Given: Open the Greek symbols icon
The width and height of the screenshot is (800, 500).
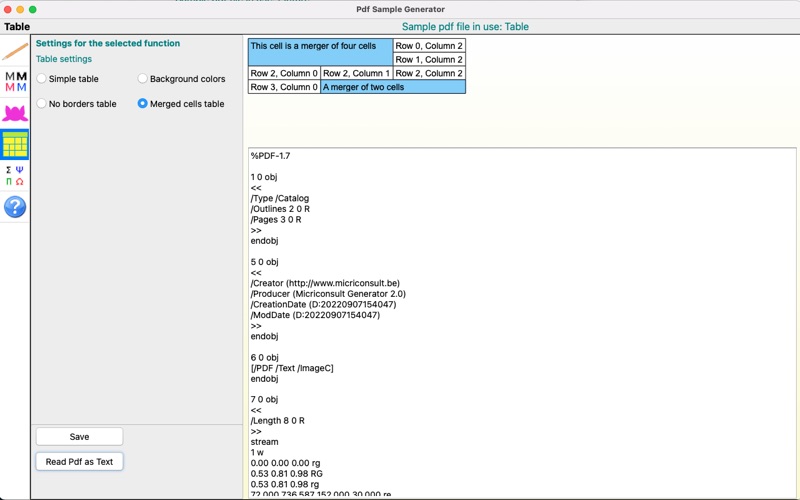Looking at the screenshot, I should click(15, 176).
